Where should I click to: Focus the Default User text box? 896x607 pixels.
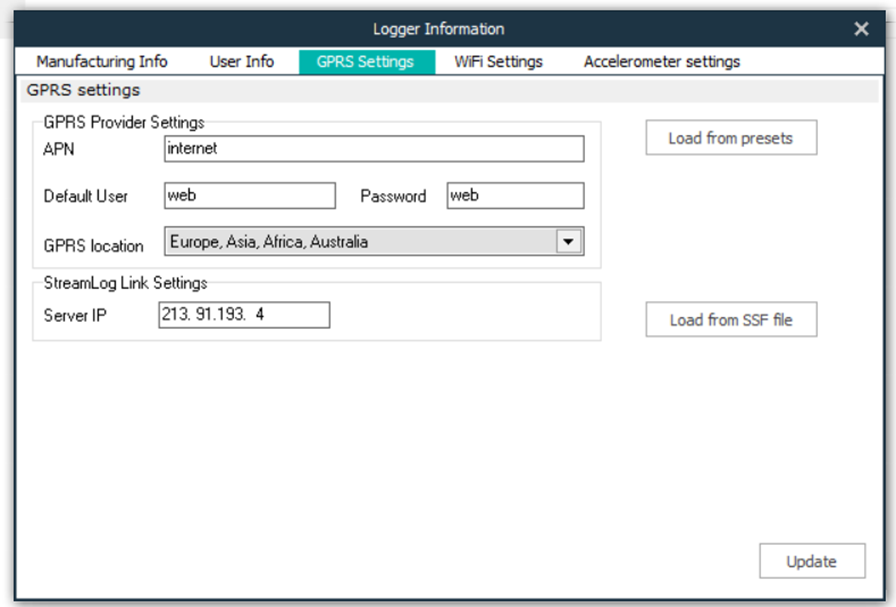coord(249,196)
